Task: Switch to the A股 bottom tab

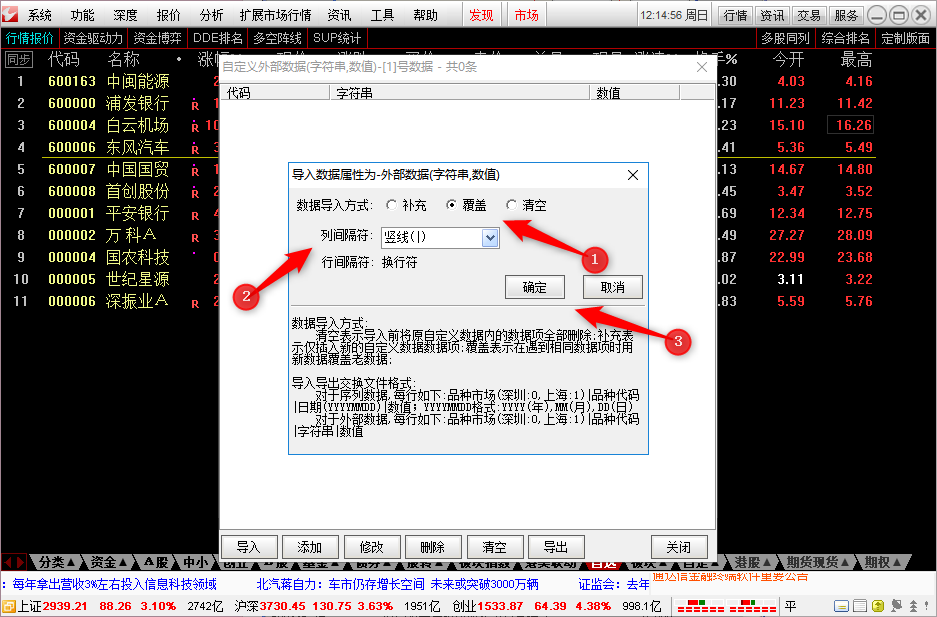Action: pos(156,562)
